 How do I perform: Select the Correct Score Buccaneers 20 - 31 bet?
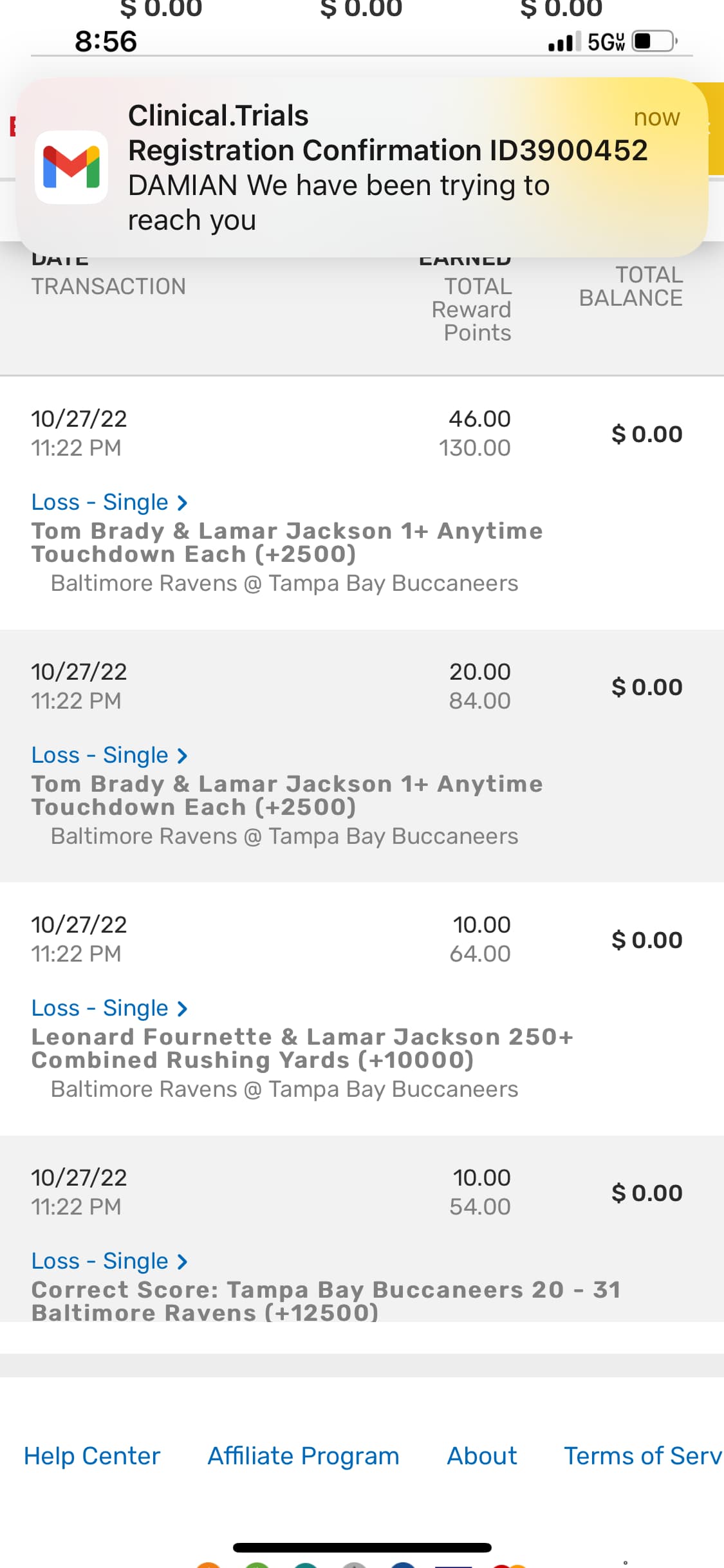pos(326,1301)
